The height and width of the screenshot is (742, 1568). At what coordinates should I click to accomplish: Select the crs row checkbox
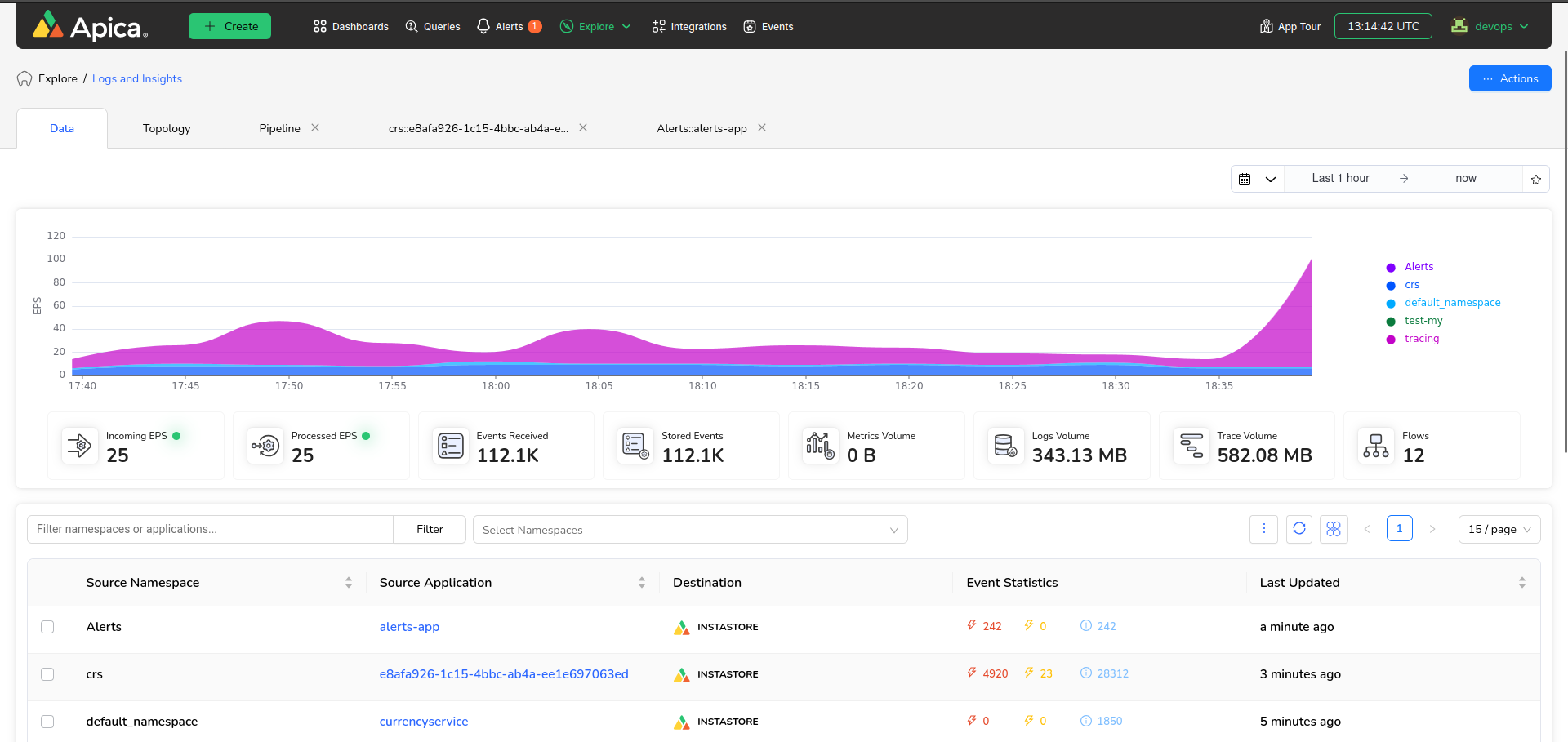[x=47, y=674]
